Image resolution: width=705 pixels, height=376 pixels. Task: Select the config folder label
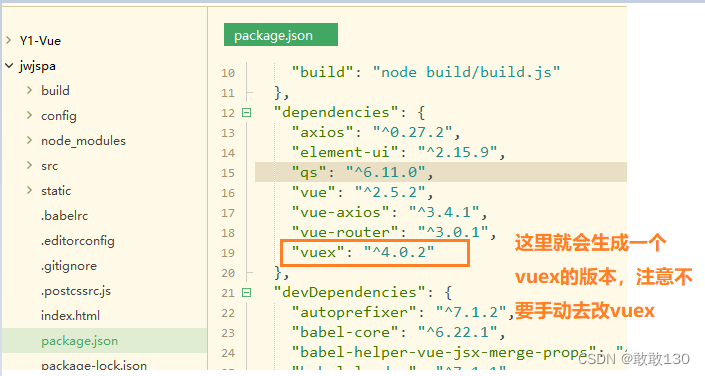point(59,116)
